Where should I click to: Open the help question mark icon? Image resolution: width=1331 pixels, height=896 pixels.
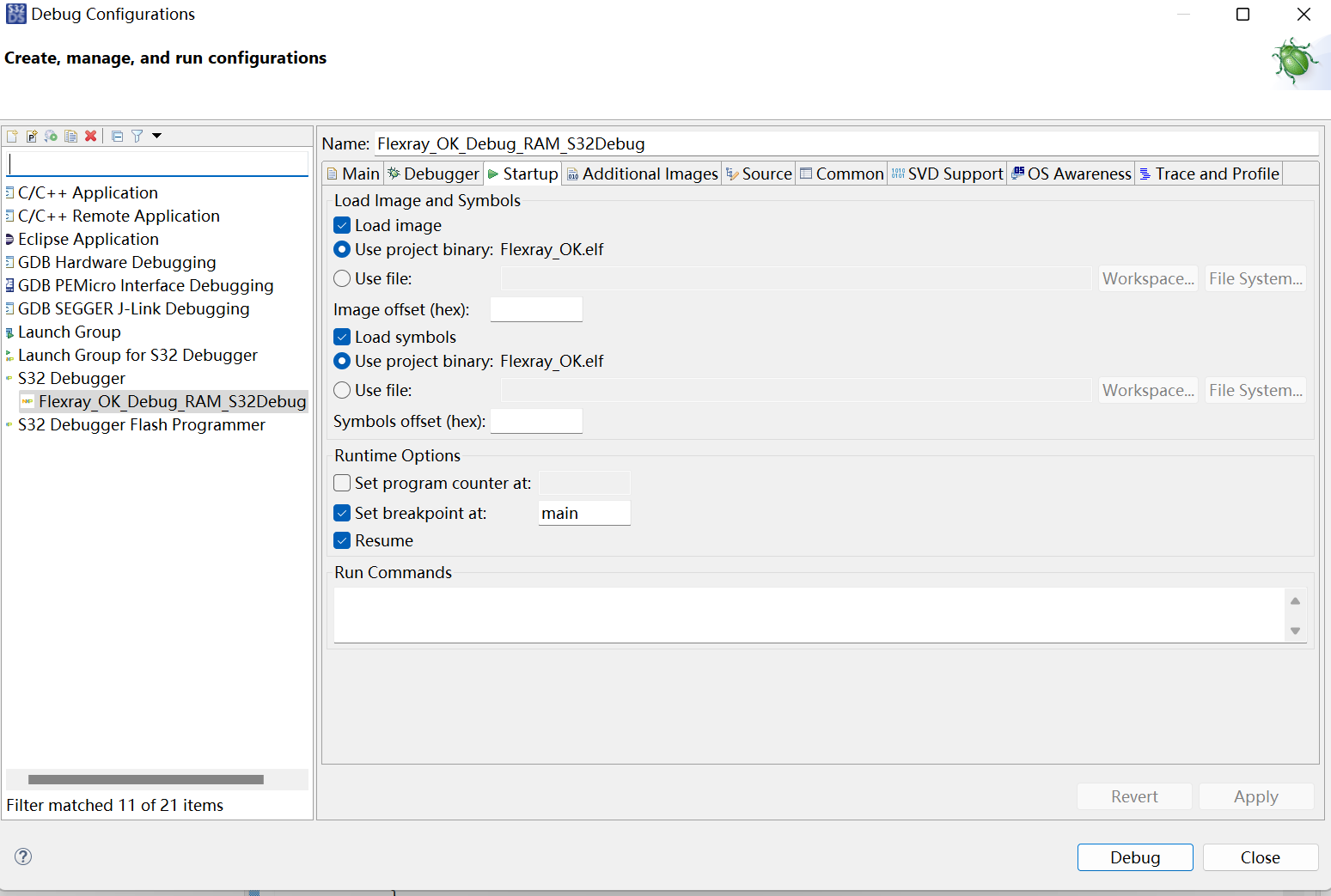23,856
